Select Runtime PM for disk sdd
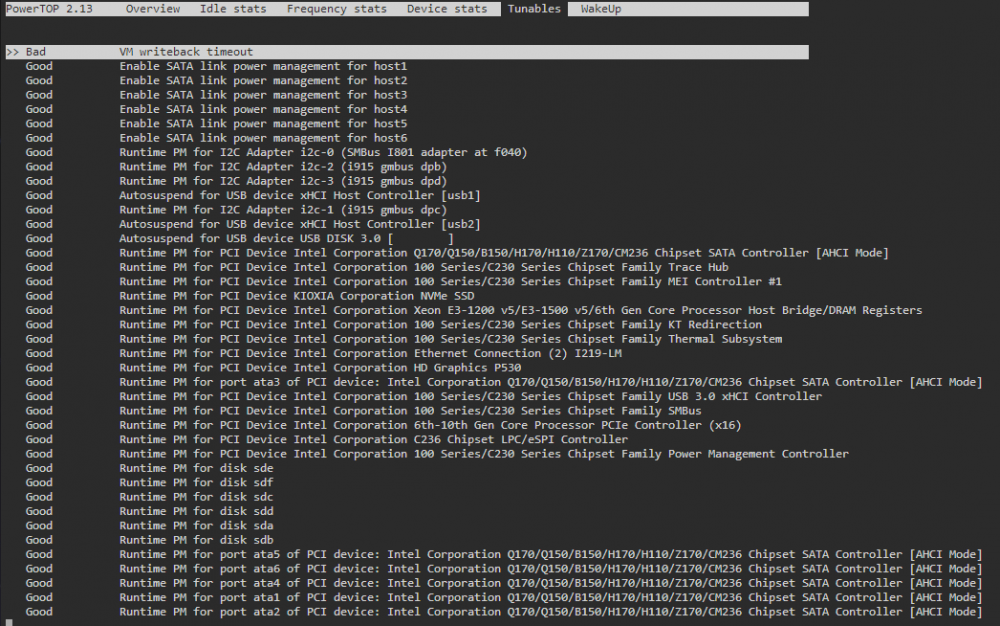This screenshot has height=626, width=1000. [x=196, y=511]
